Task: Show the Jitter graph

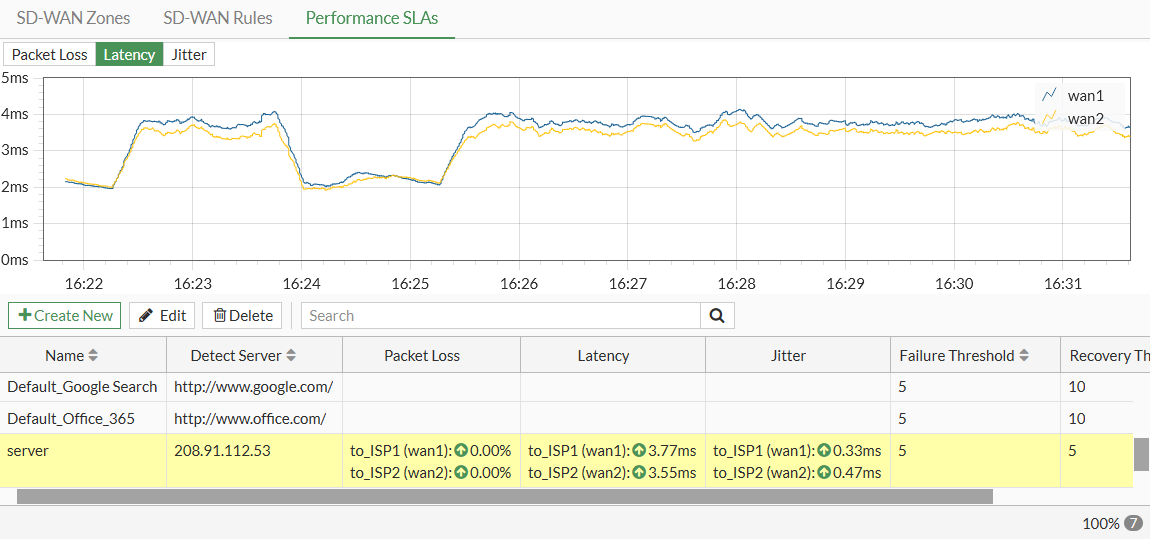Action: pyautogui.click(x=189, y=55)
